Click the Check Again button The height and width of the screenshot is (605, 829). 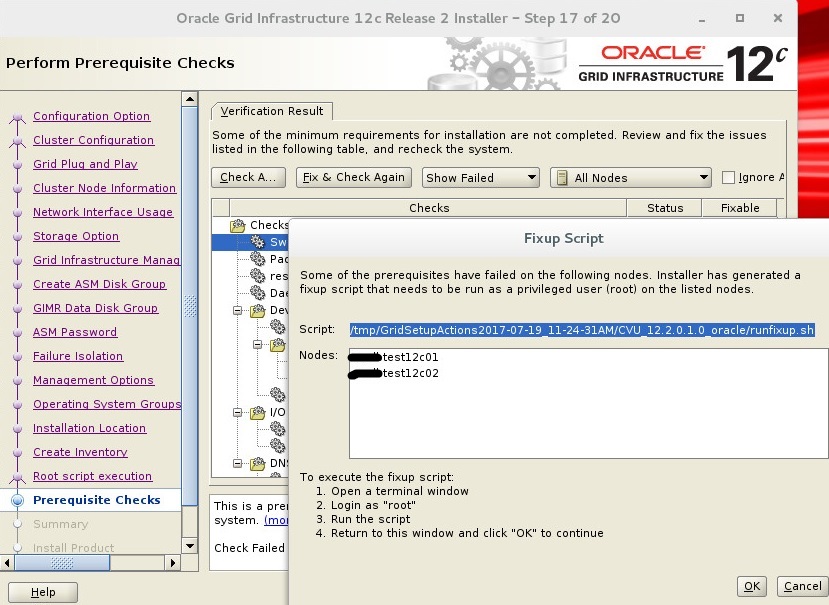coord(248,177)
